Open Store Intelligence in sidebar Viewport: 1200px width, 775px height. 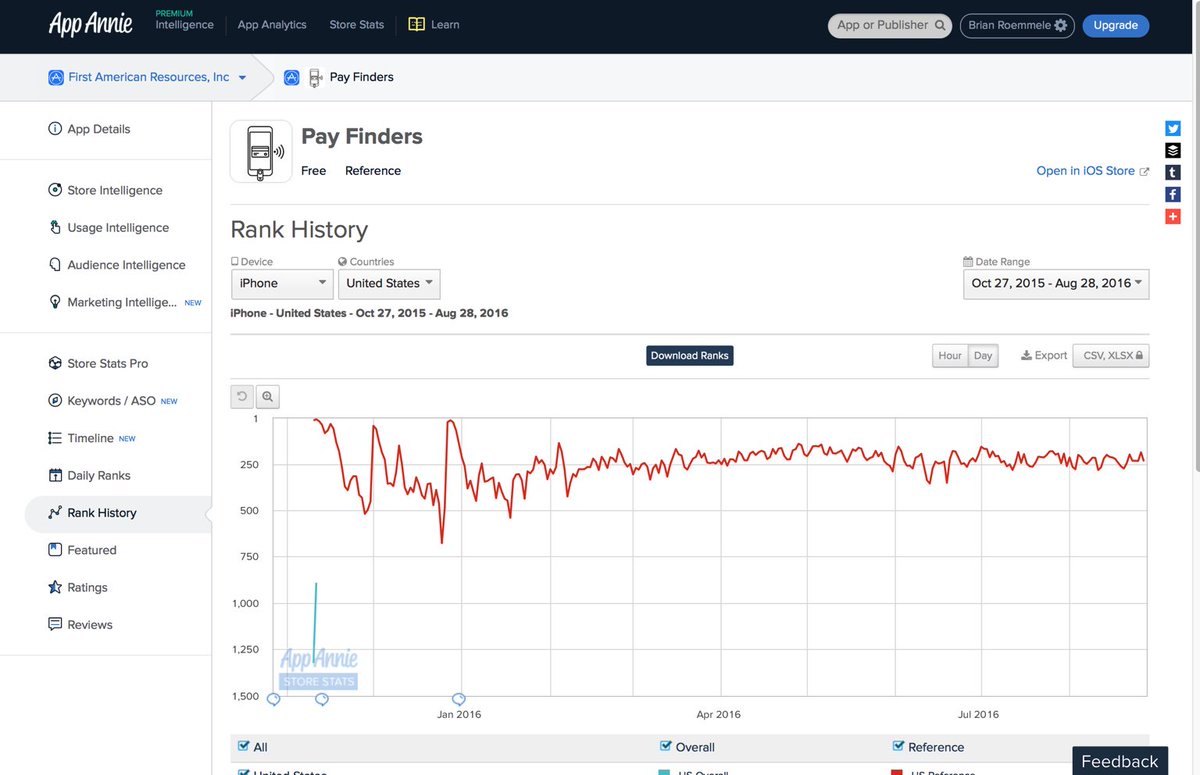(x=106, y=190)
